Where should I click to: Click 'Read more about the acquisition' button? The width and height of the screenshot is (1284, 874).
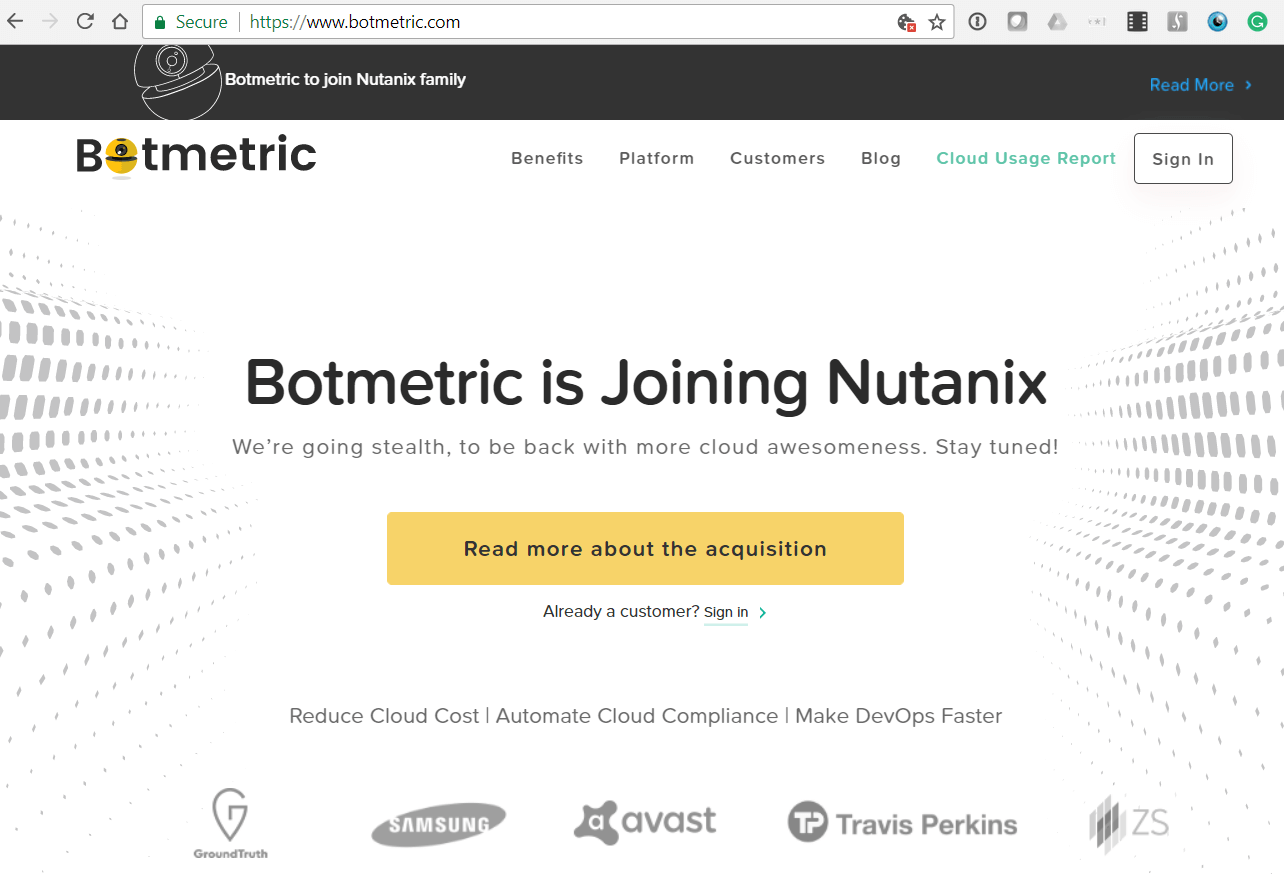(645, 548)
